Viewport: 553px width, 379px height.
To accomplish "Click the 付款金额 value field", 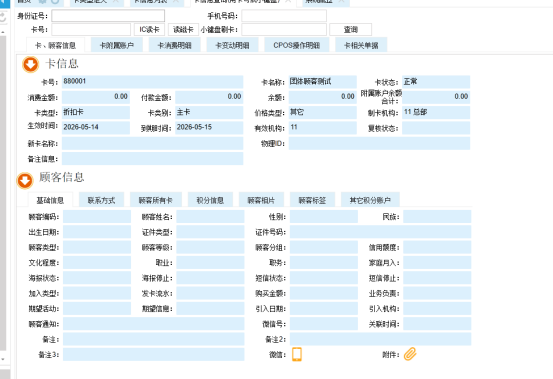I will coord(209,97).
